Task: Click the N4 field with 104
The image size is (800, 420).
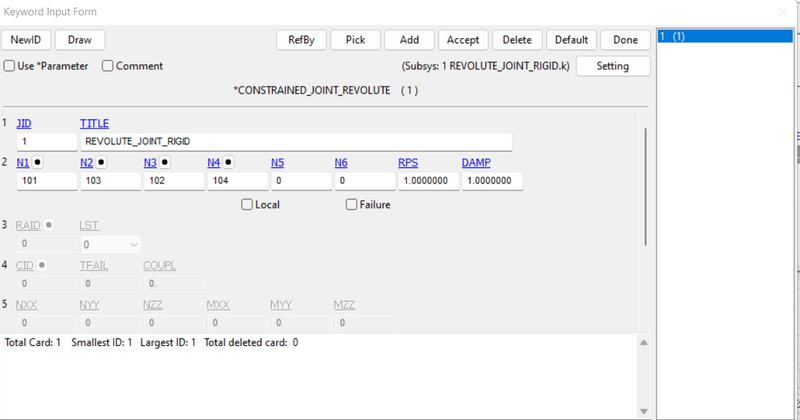Action: [238, 181]
